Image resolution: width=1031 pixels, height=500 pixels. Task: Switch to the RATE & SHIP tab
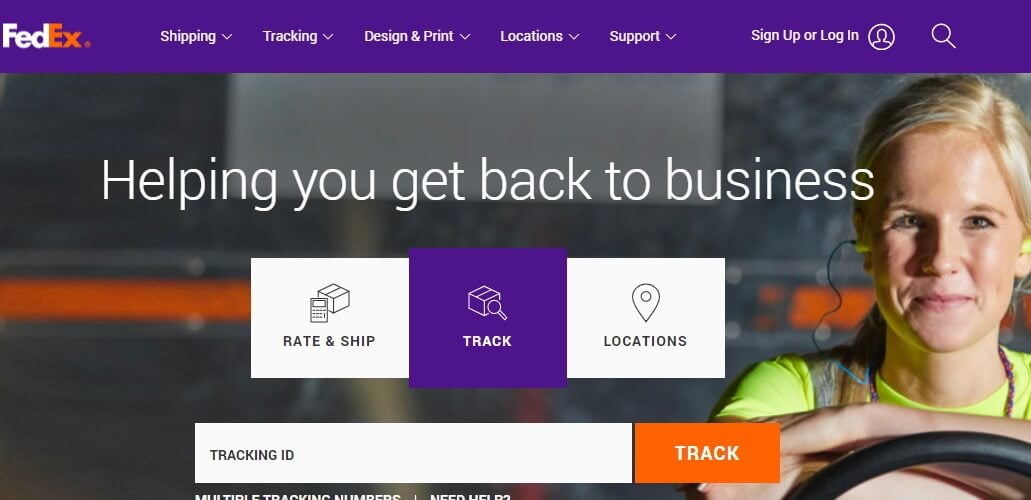pos(329,318)
